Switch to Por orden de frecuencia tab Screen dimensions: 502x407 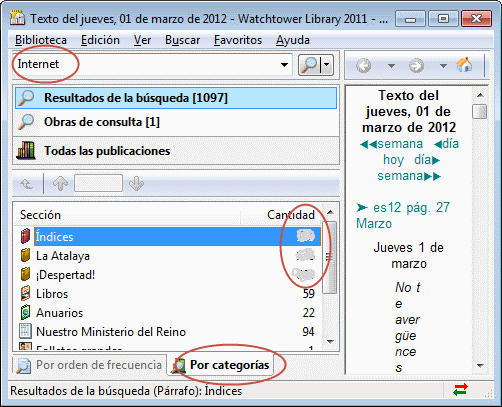(x=89, y=365)
